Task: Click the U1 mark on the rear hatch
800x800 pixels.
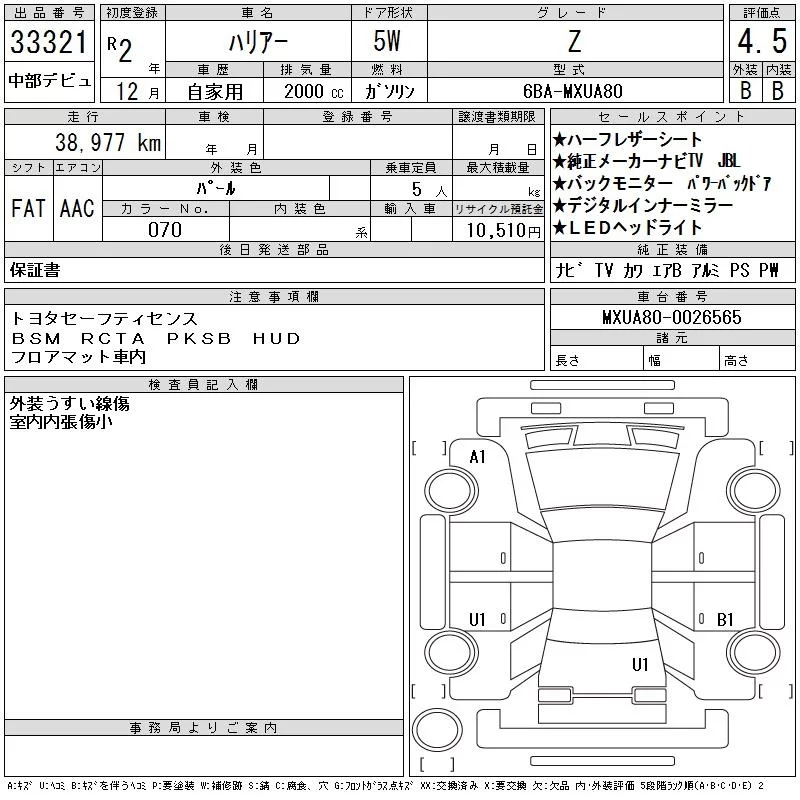Action: (x=640, y=665)
